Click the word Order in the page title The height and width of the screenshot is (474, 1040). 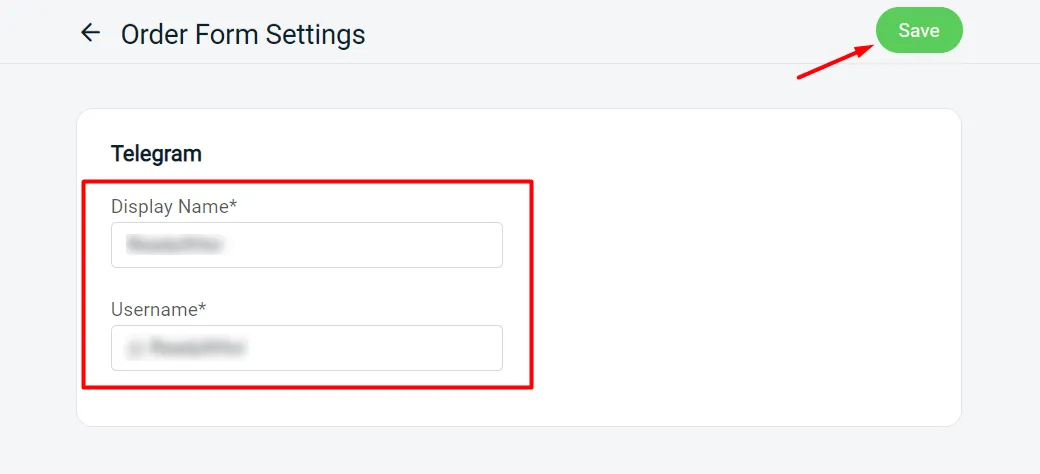point(150,34)
